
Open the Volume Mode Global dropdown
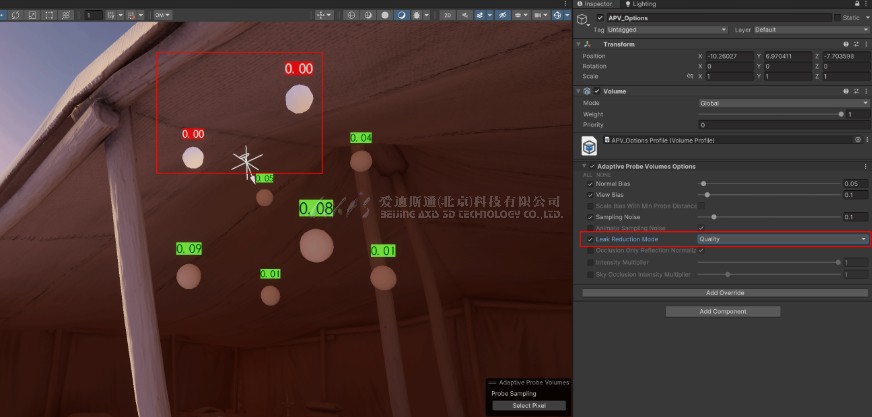782,103
